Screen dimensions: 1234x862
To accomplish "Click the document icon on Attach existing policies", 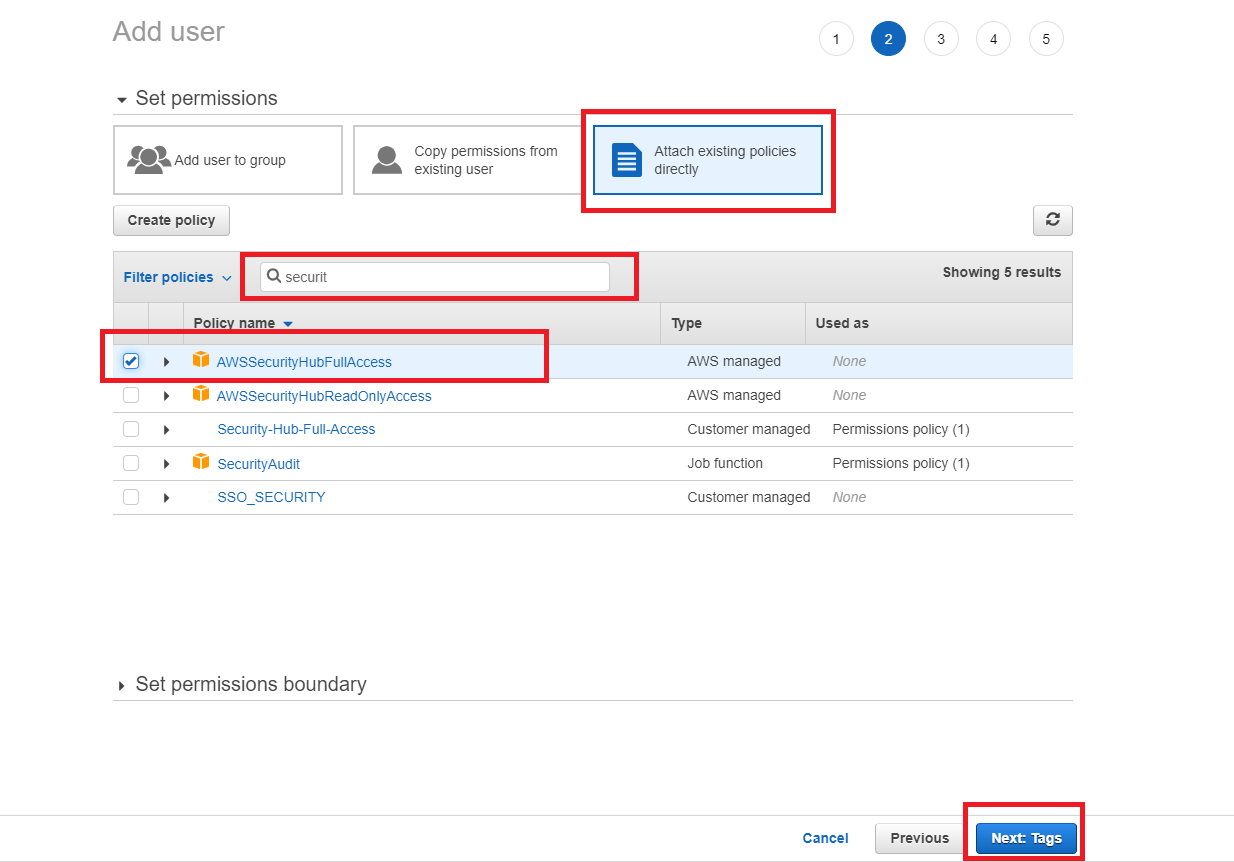I will (625, 160).
